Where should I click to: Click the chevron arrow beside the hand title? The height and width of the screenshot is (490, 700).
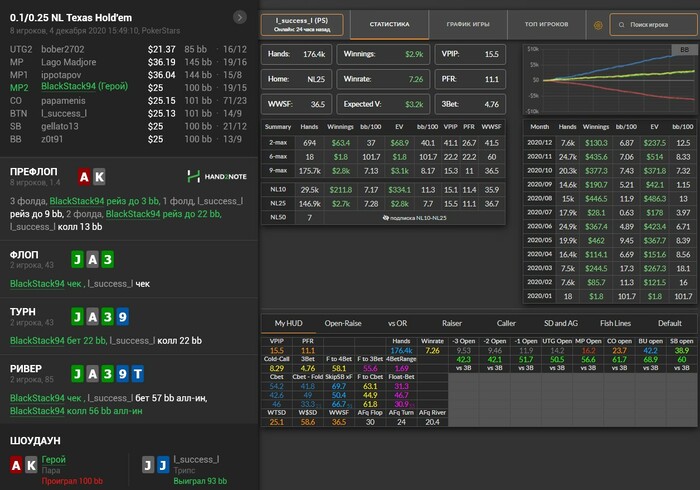point(240,17)
